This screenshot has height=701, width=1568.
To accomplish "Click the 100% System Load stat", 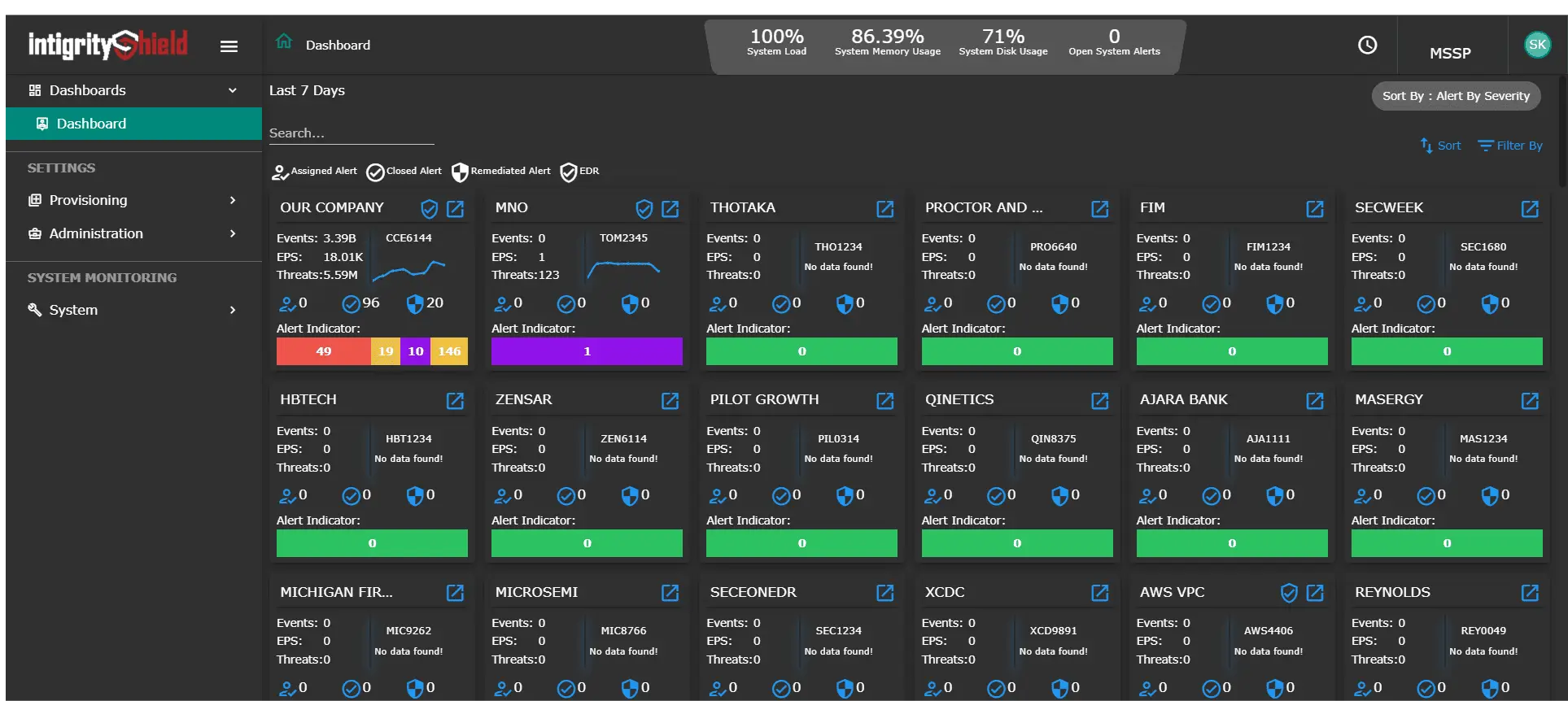I will pyautogui.click(x=776, y=42).
